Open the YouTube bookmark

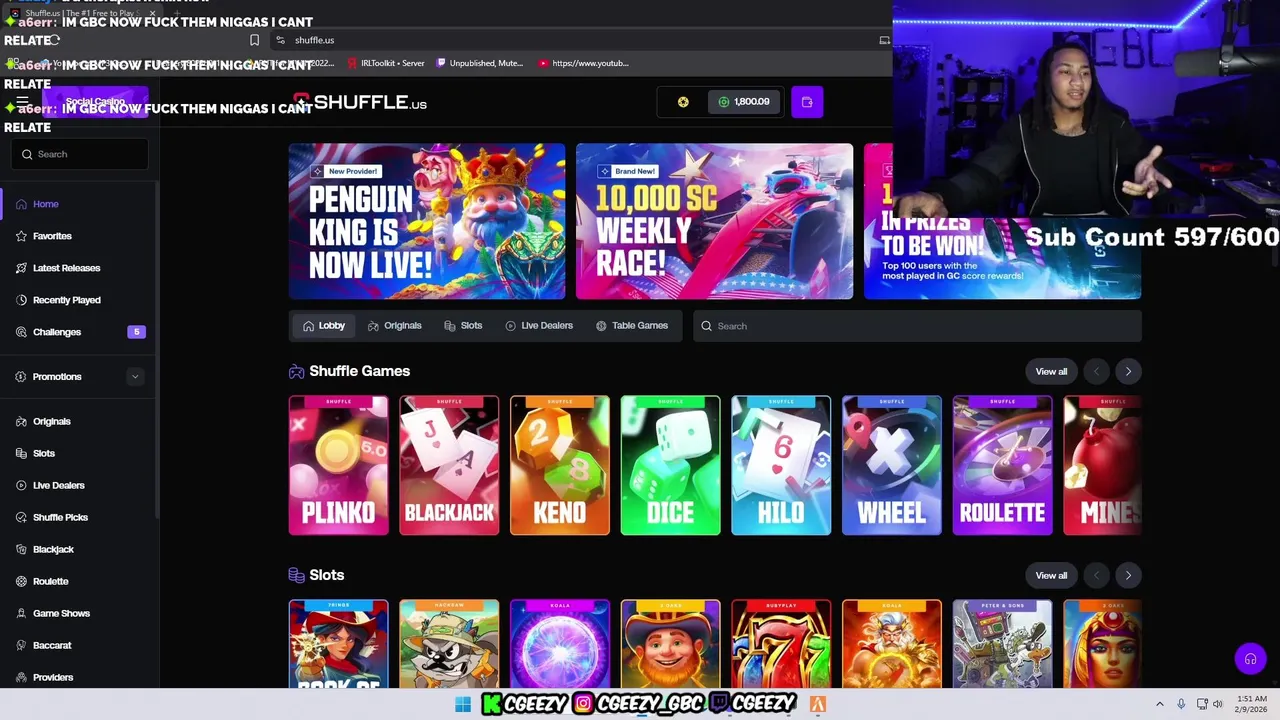click(x=584, y=63)
